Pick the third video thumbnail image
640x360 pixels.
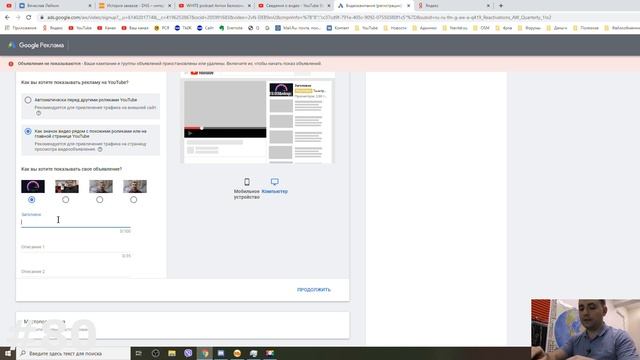click(101, 187)
